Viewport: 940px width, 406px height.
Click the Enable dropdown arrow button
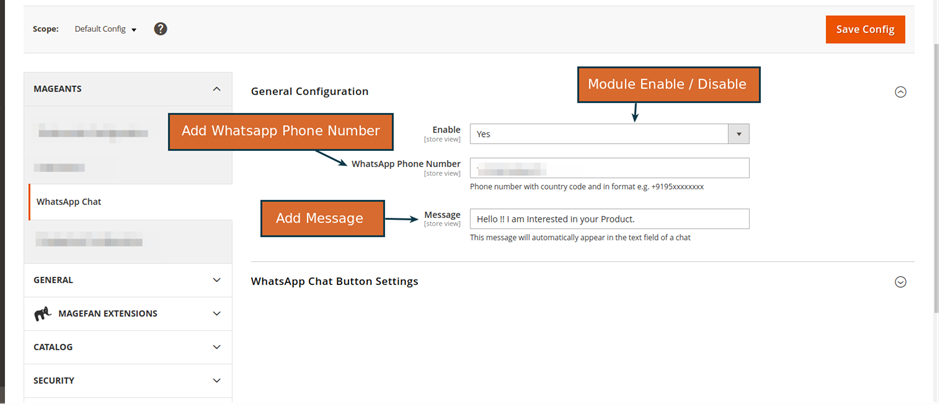[739, 134]
